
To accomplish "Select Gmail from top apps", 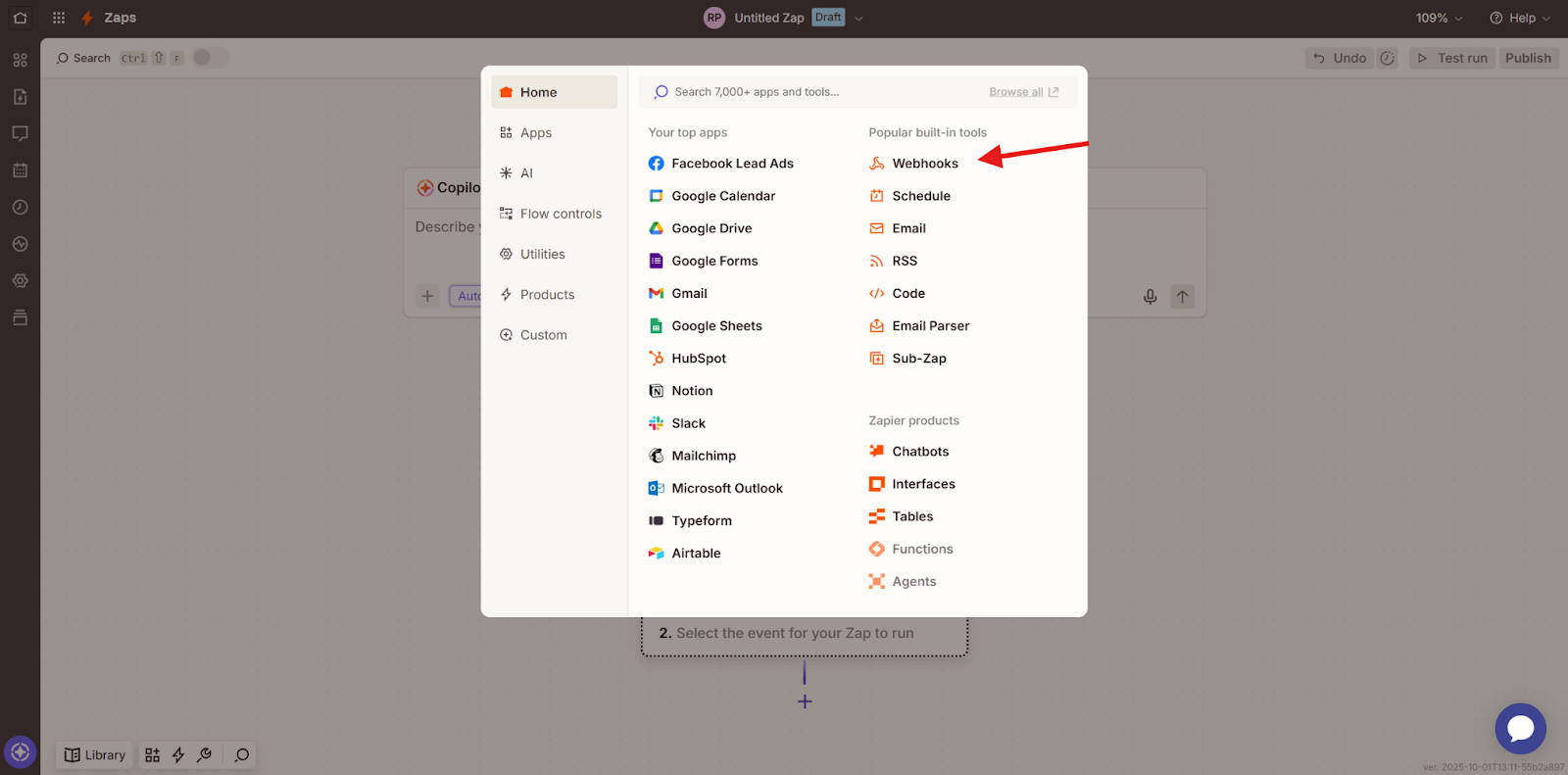I will [x=678, y=293].
